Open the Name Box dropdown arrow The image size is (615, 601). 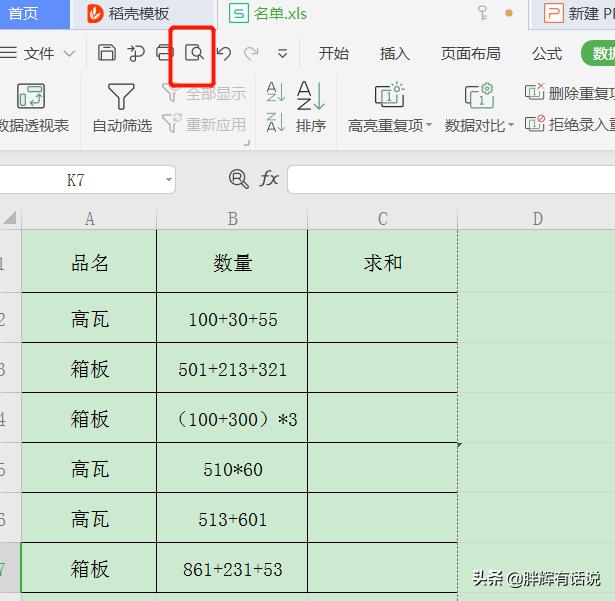pos(167,180)
